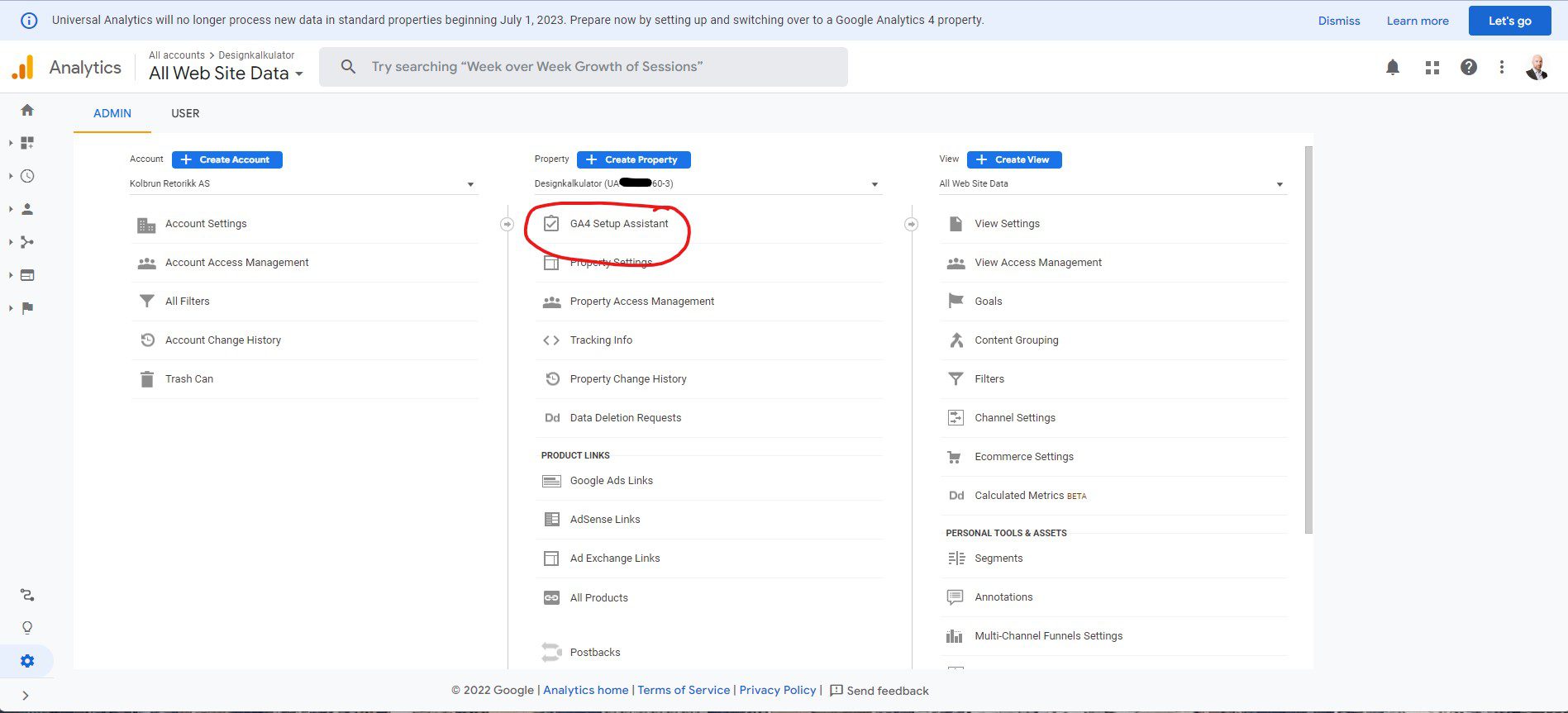
Task: Click the Trash Can icon
Action: 147,379
